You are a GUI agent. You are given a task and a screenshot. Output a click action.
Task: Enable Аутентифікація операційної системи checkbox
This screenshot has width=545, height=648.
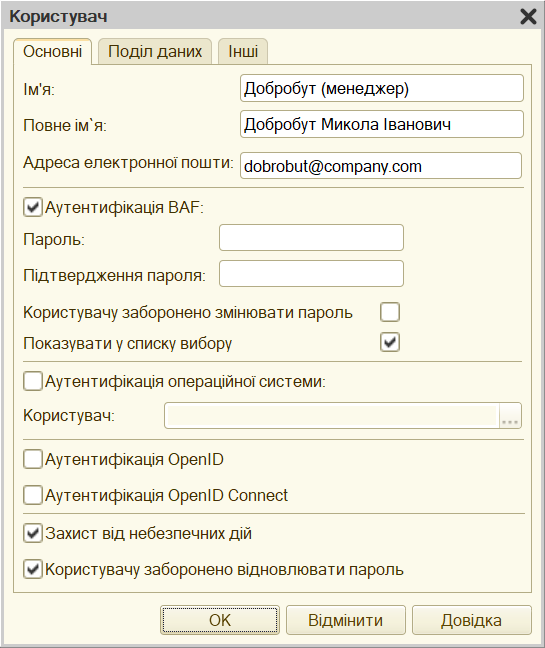point(33,381)
